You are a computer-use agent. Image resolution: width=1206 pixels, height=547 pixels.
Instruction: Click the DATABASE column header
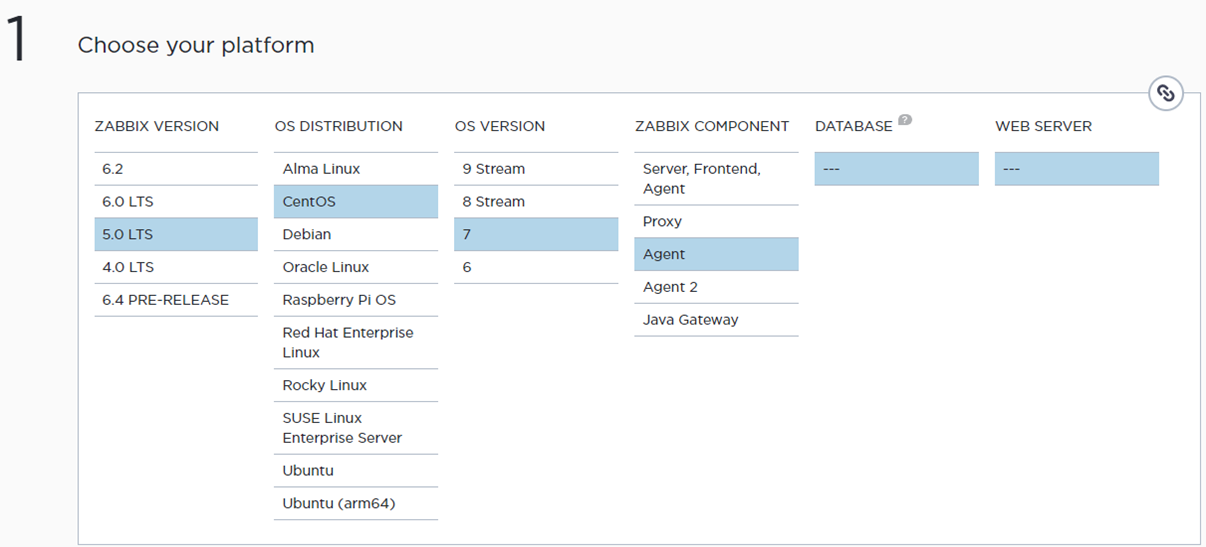(854, 127)
